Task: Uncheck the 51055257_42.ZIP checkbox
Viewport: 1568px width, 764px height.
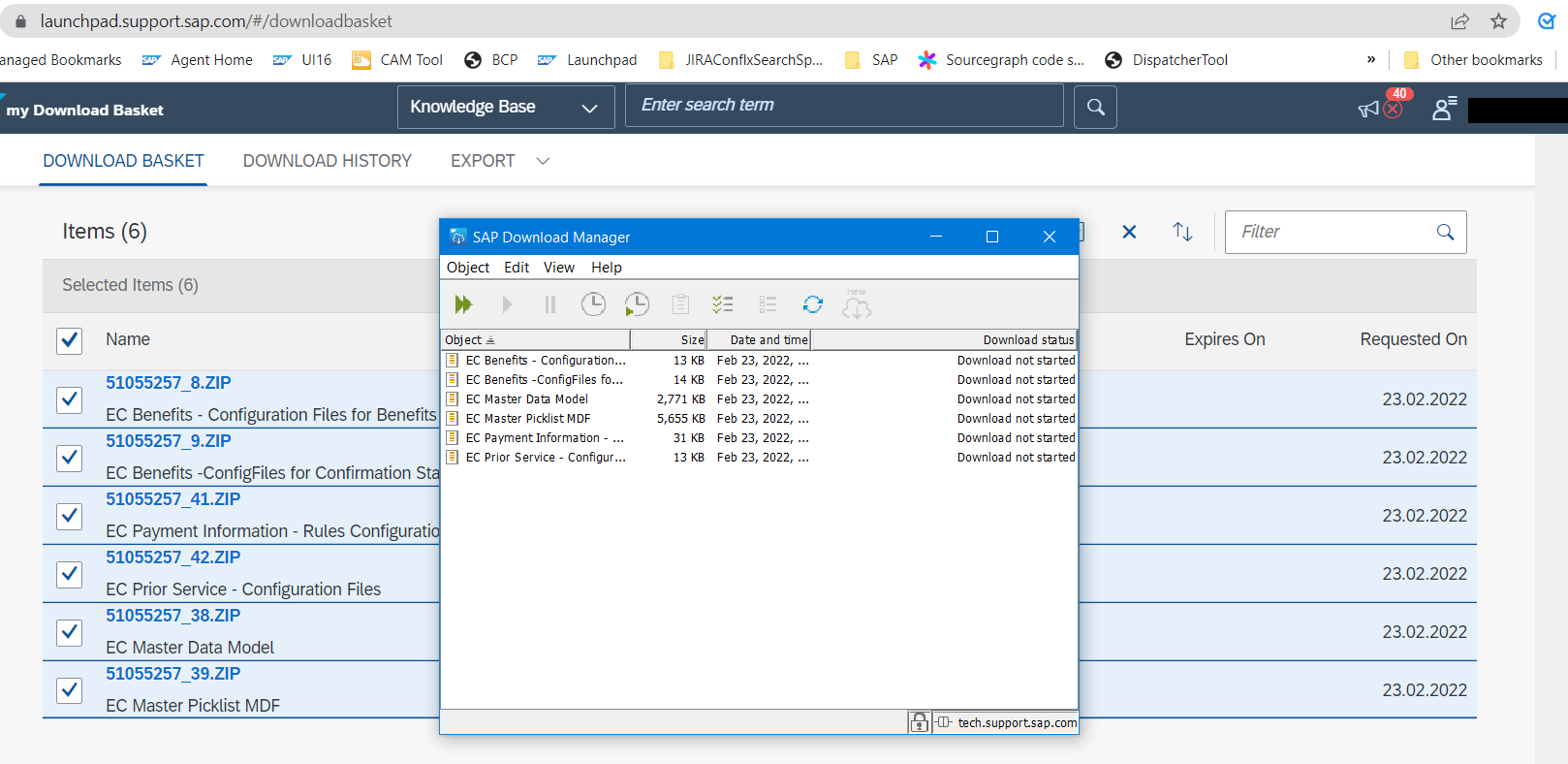Action: 70,574
